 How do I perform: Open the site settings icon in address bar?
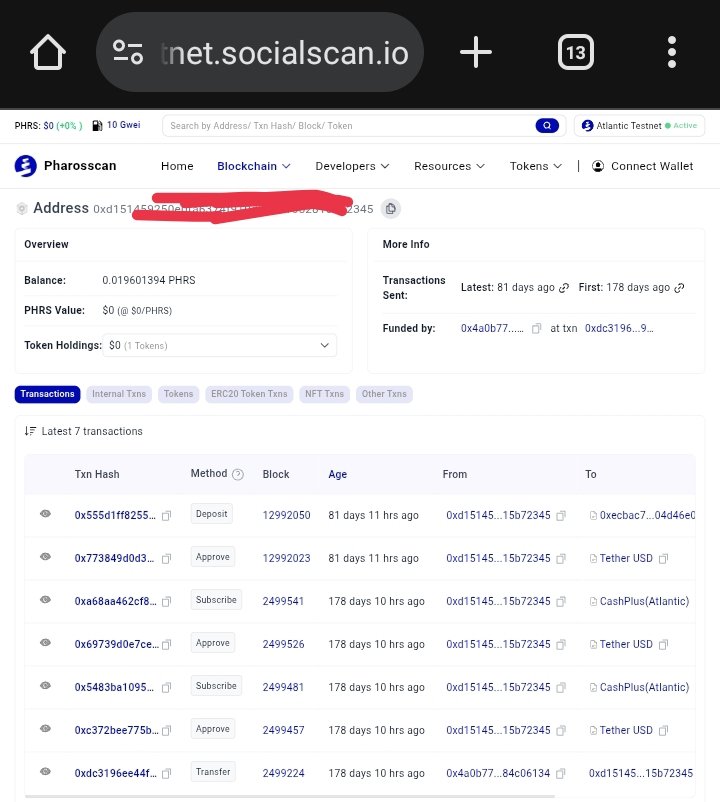[x=128, y=52]
